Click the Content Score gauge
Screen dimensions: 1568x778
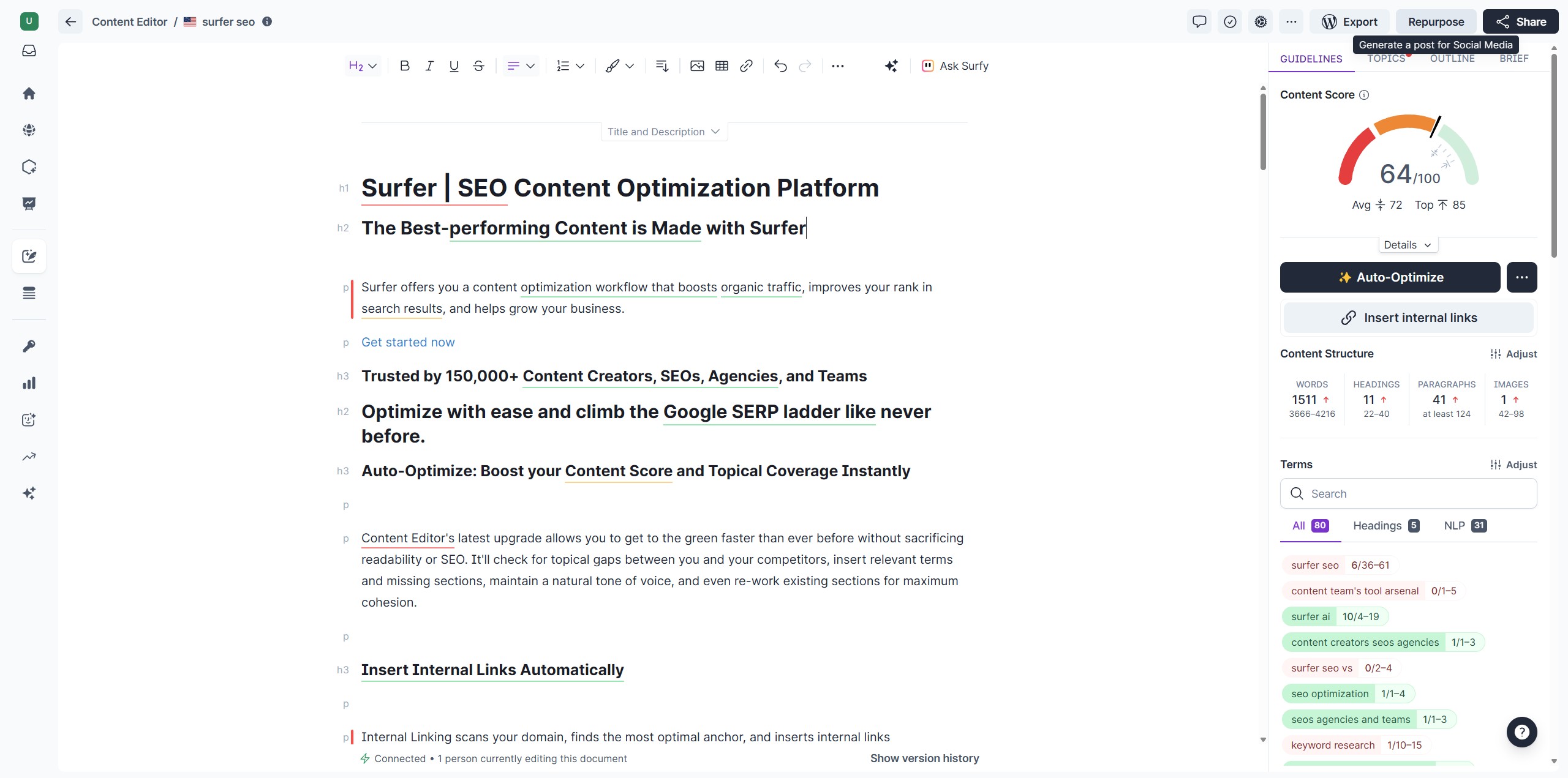(x=1408, y=151)
